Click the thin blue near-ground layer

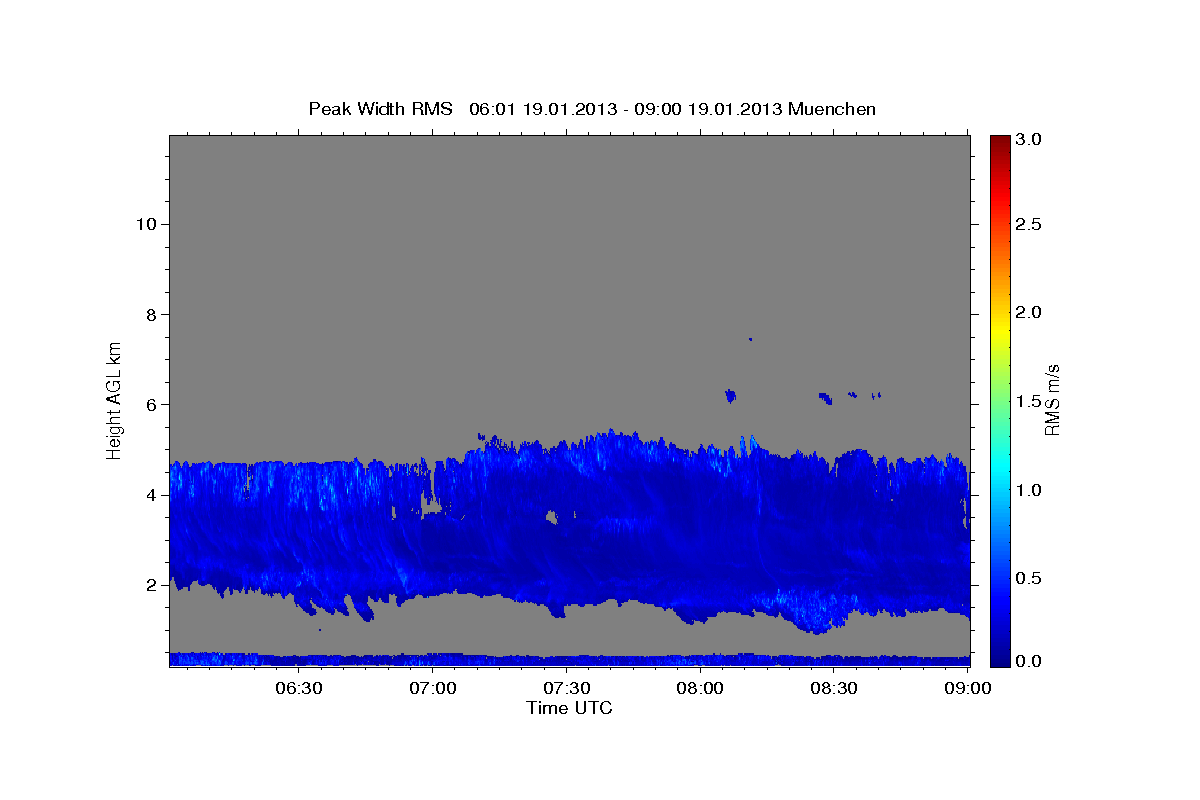(569, 659)
